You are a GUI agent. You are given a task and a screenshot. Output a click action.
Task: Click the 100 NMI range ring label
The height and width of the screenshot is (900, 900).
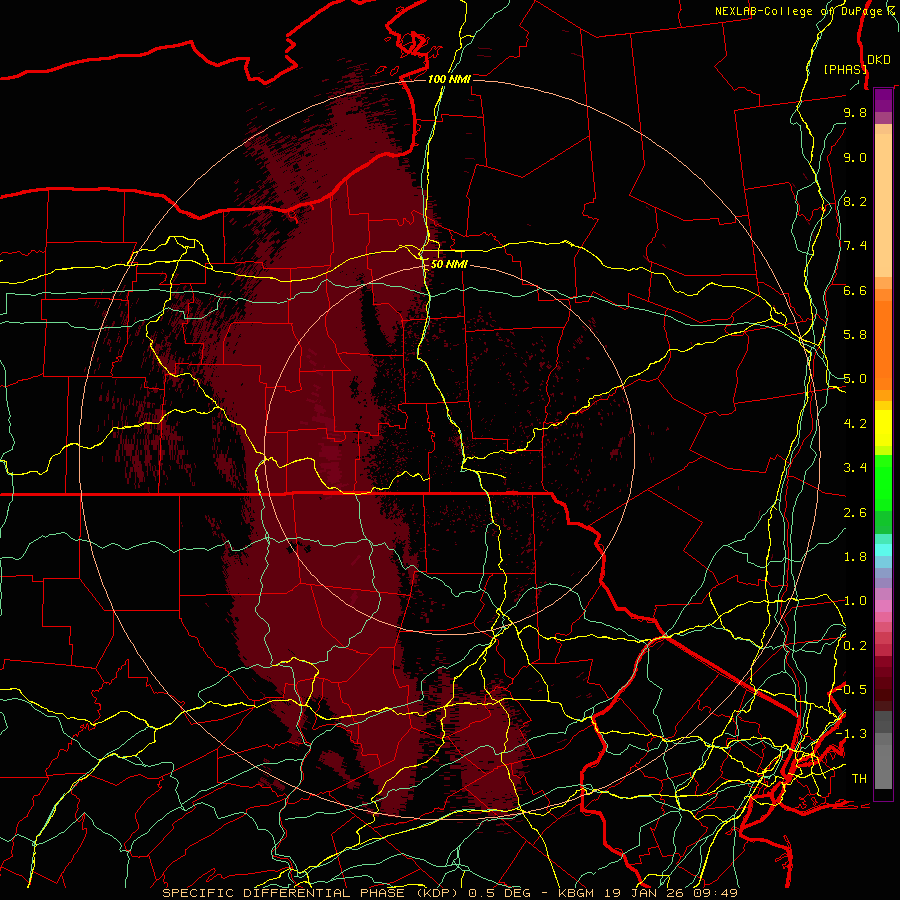tap(449, 79)
